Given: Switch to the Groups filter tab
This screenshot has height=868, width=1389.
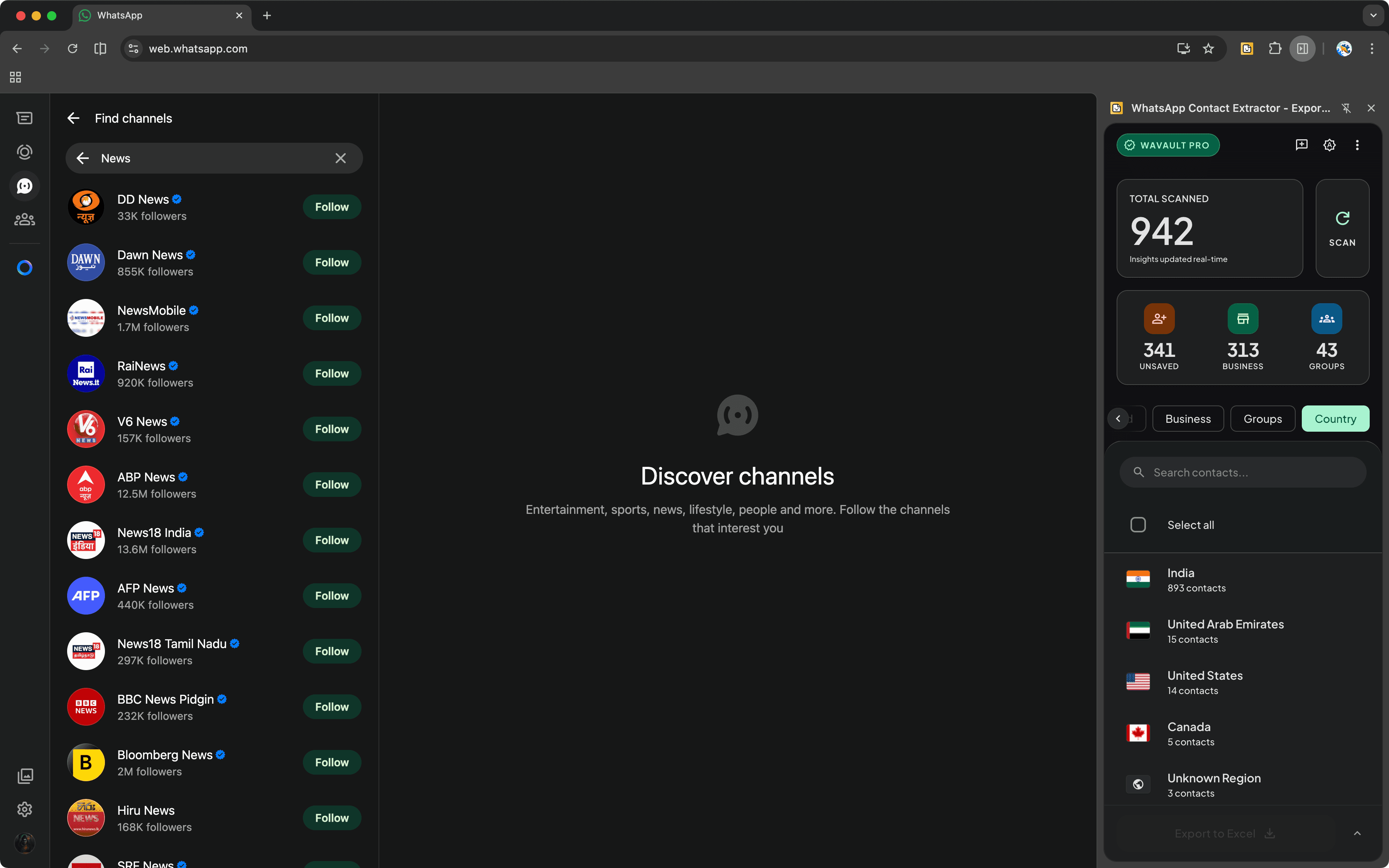Looking at the screenshot, I should [1262, 419].
